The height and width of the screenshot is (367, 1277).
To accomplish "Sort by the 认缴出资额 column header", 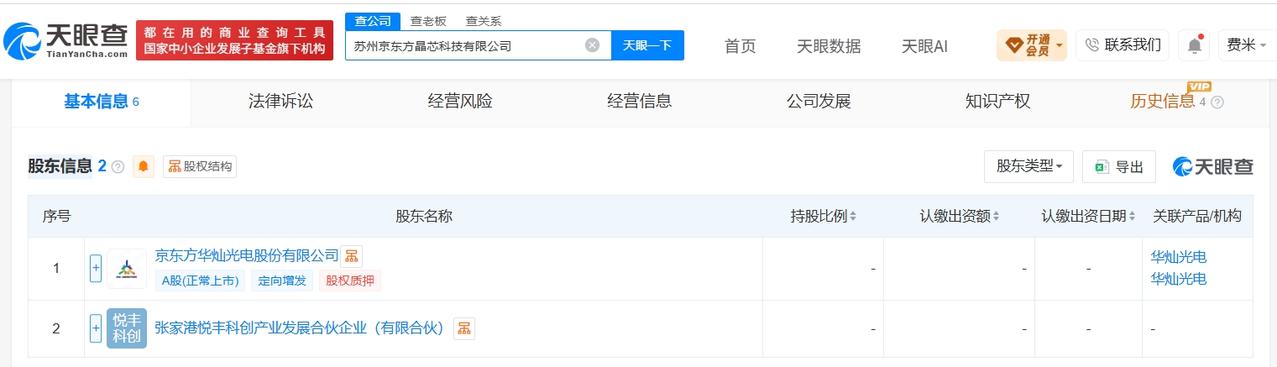I will tap(959, 216).
